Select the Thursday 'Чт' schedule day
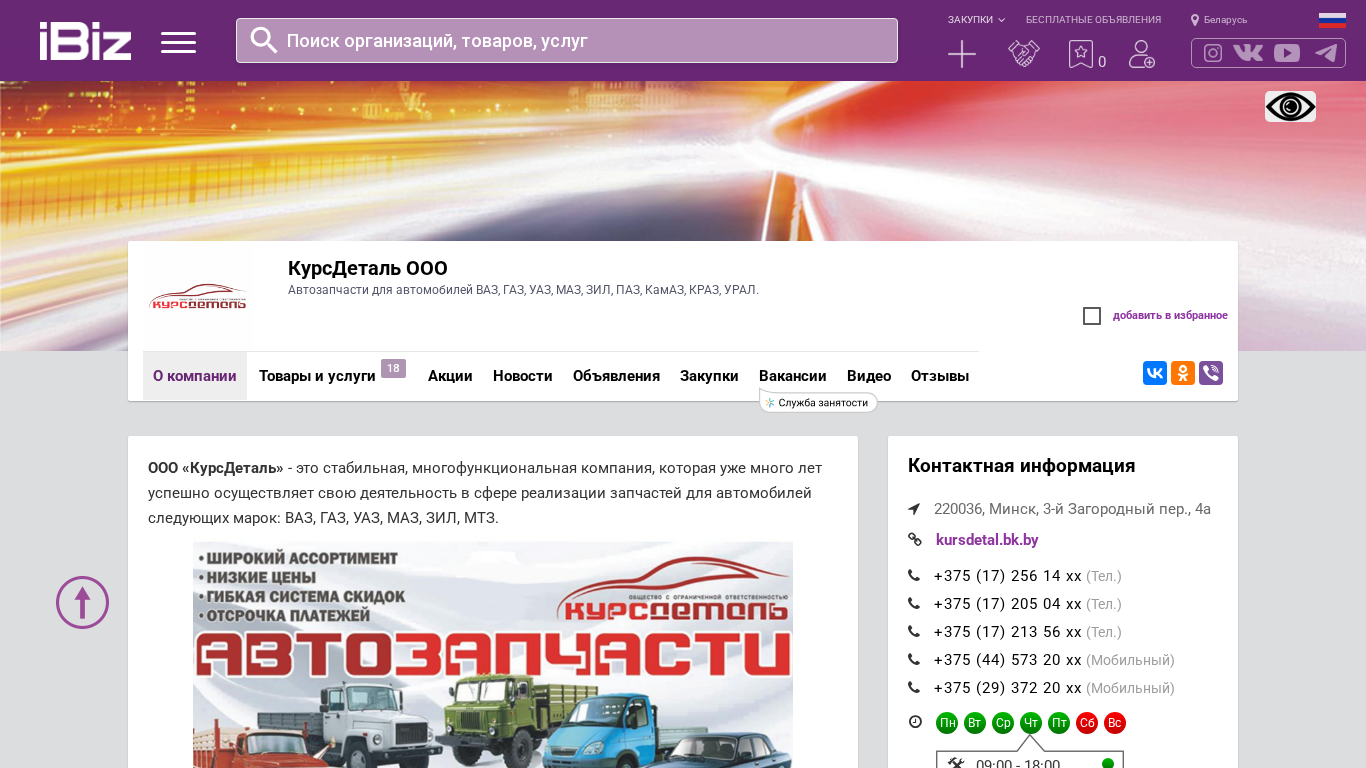1366x768 pixels. 1031,723
